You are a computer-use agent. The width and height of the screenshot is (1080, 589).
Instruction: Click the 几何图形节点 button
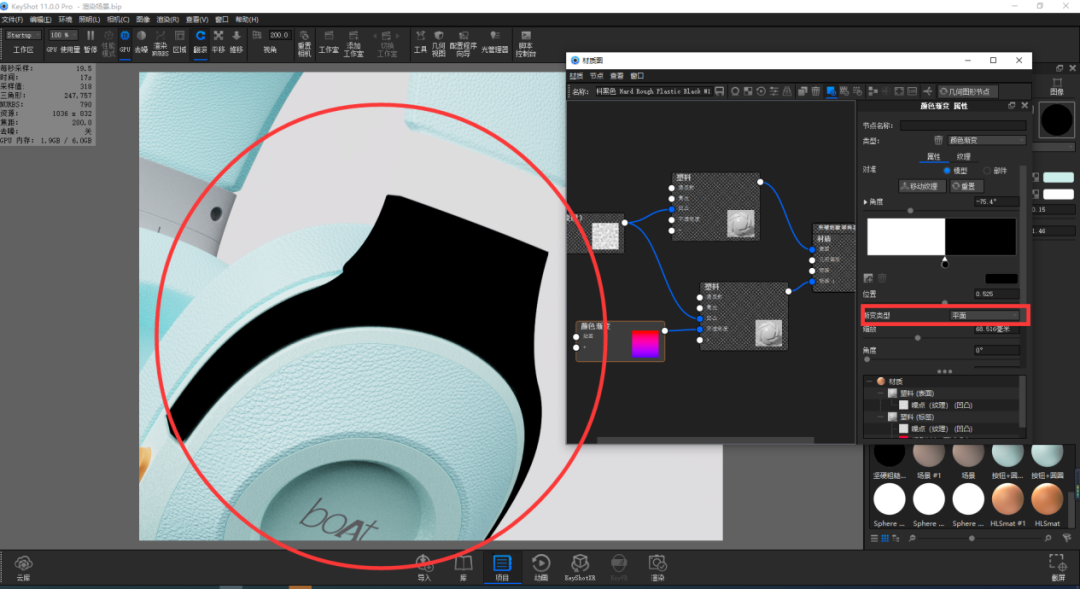966,91
